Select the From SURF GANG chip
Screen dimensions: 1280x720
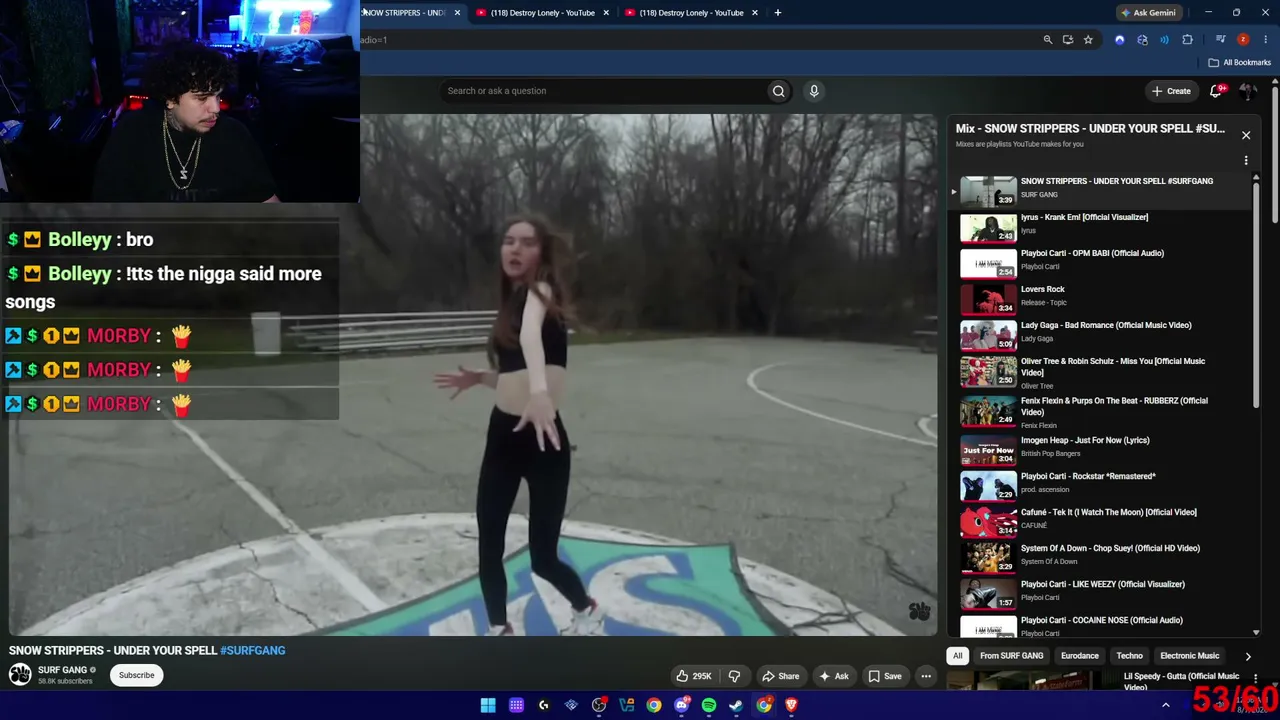click(1011, 656)
